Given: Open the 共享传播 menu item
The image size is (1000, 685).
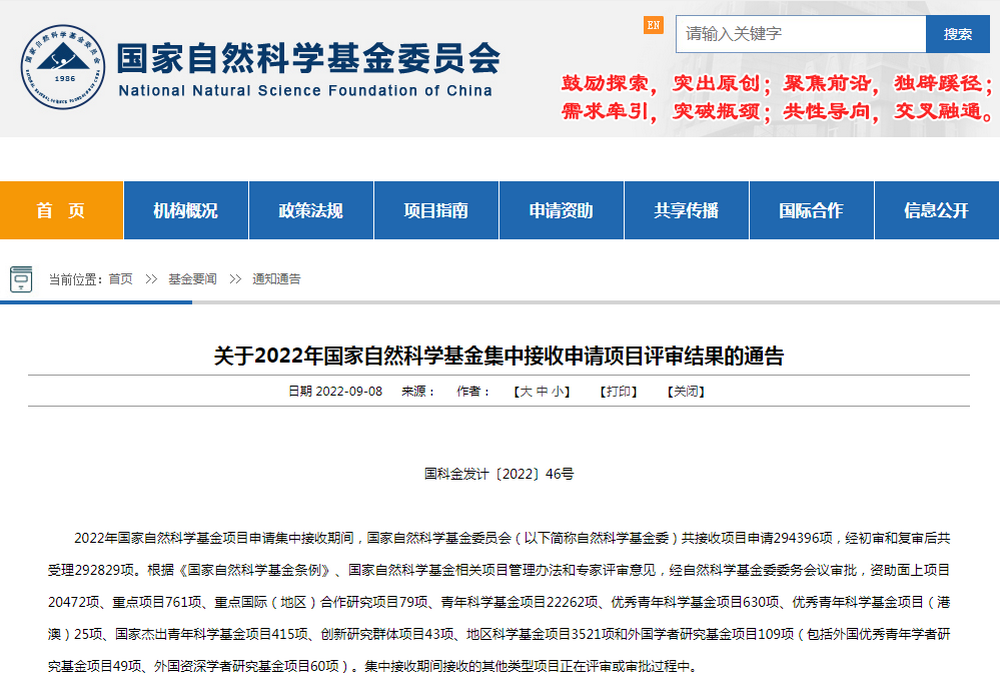Looking at the screenshot, I should click(x=686, y=210).
